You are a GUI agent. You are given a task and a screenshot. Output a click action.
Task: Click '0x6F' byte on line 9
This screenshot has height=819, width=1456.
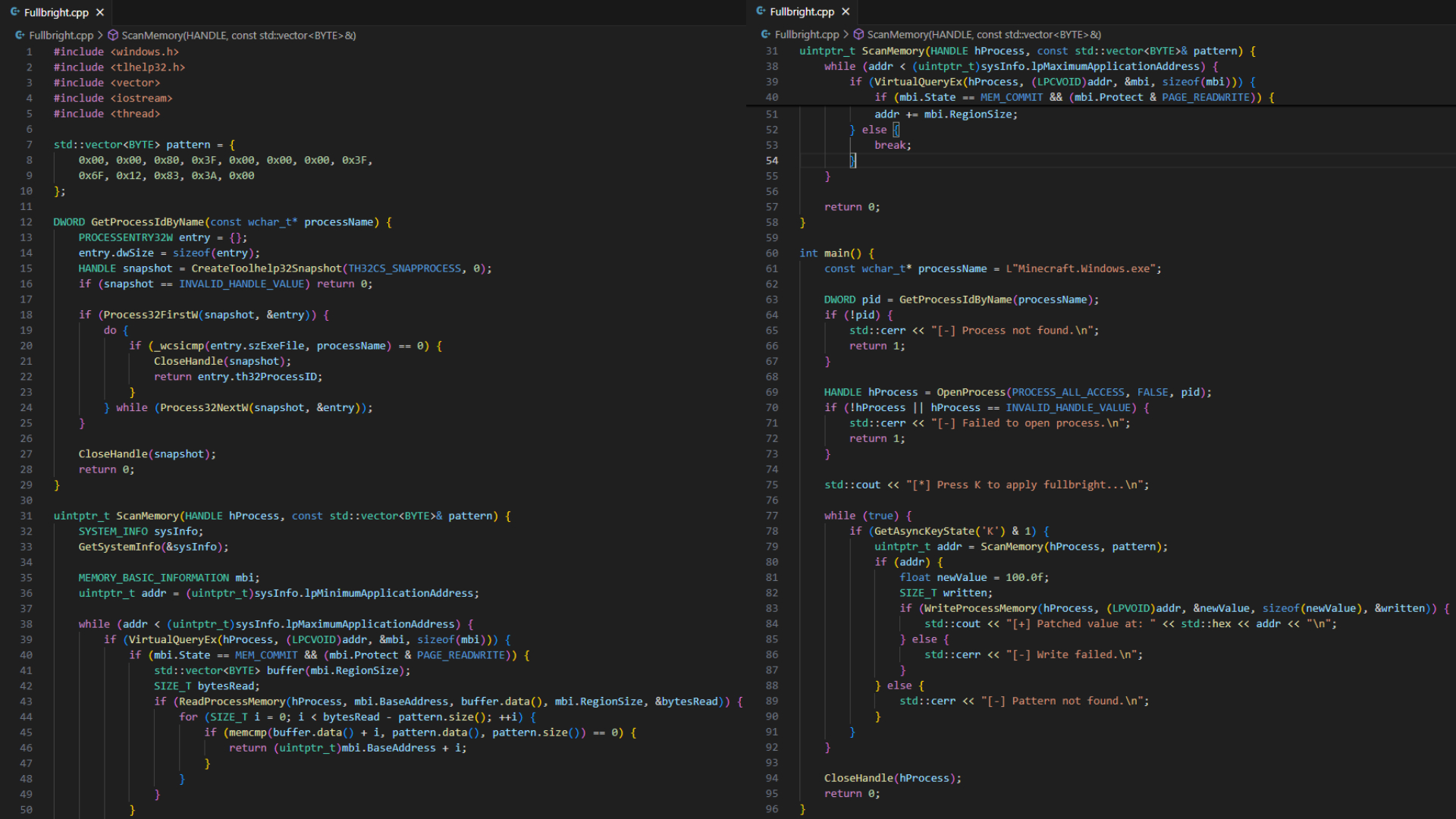point(91,175)
